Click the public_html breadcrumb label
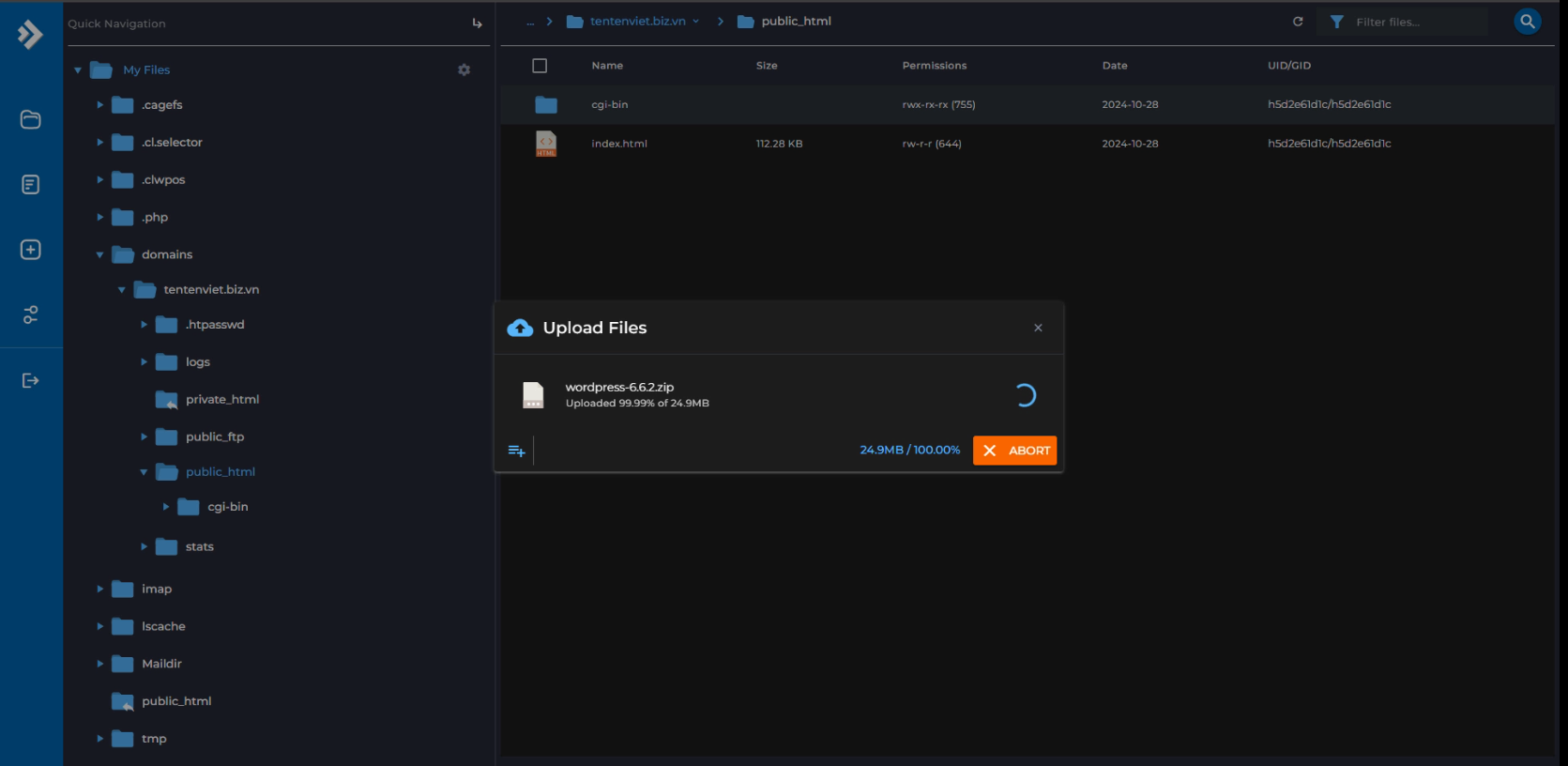This screenshot has width=1568, height=766. (796, 22)
